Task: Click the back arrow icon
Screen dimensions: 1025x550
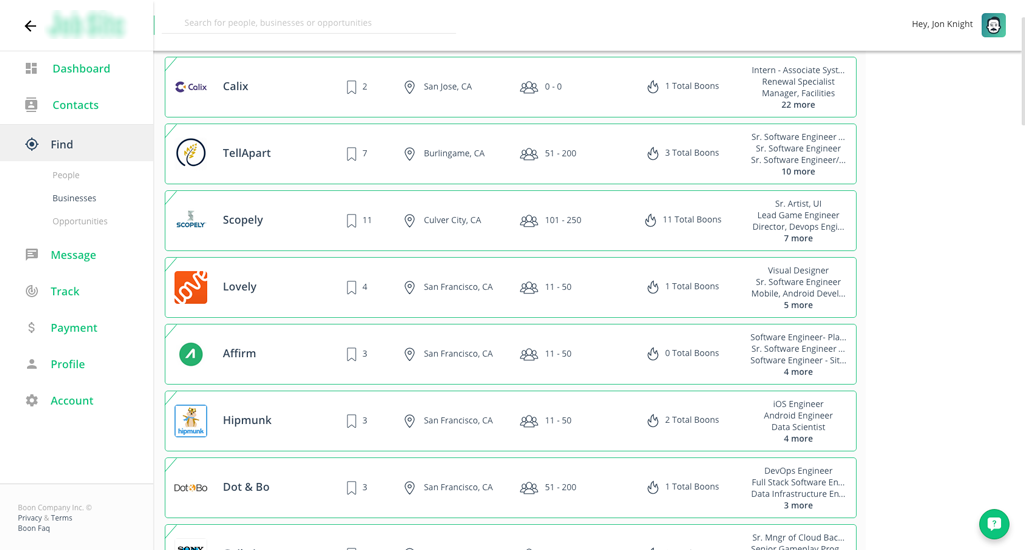Action: tap(30, 26)
